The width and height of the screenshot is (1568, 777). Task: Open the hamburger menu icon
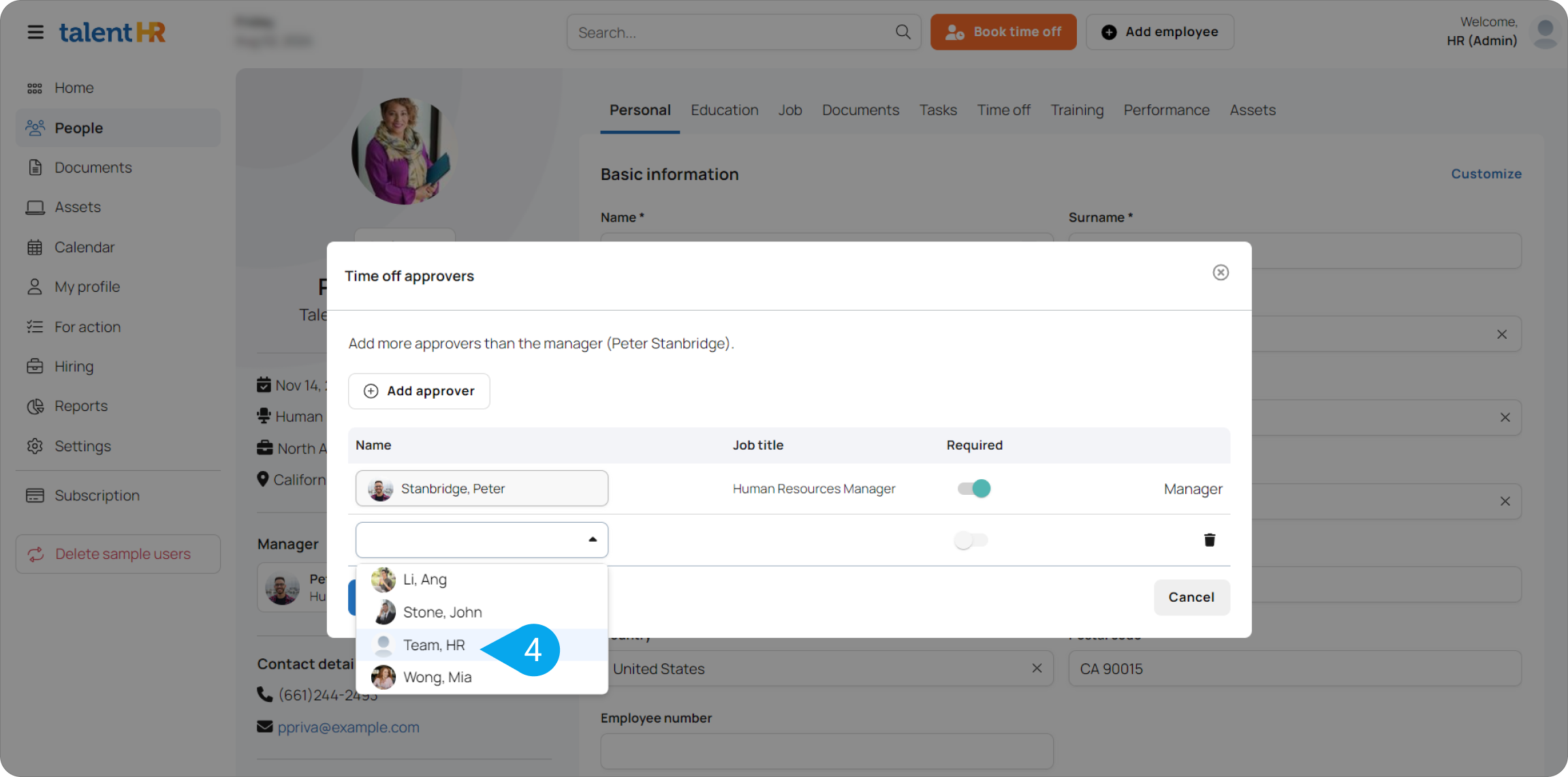click(x=35, y=32)
